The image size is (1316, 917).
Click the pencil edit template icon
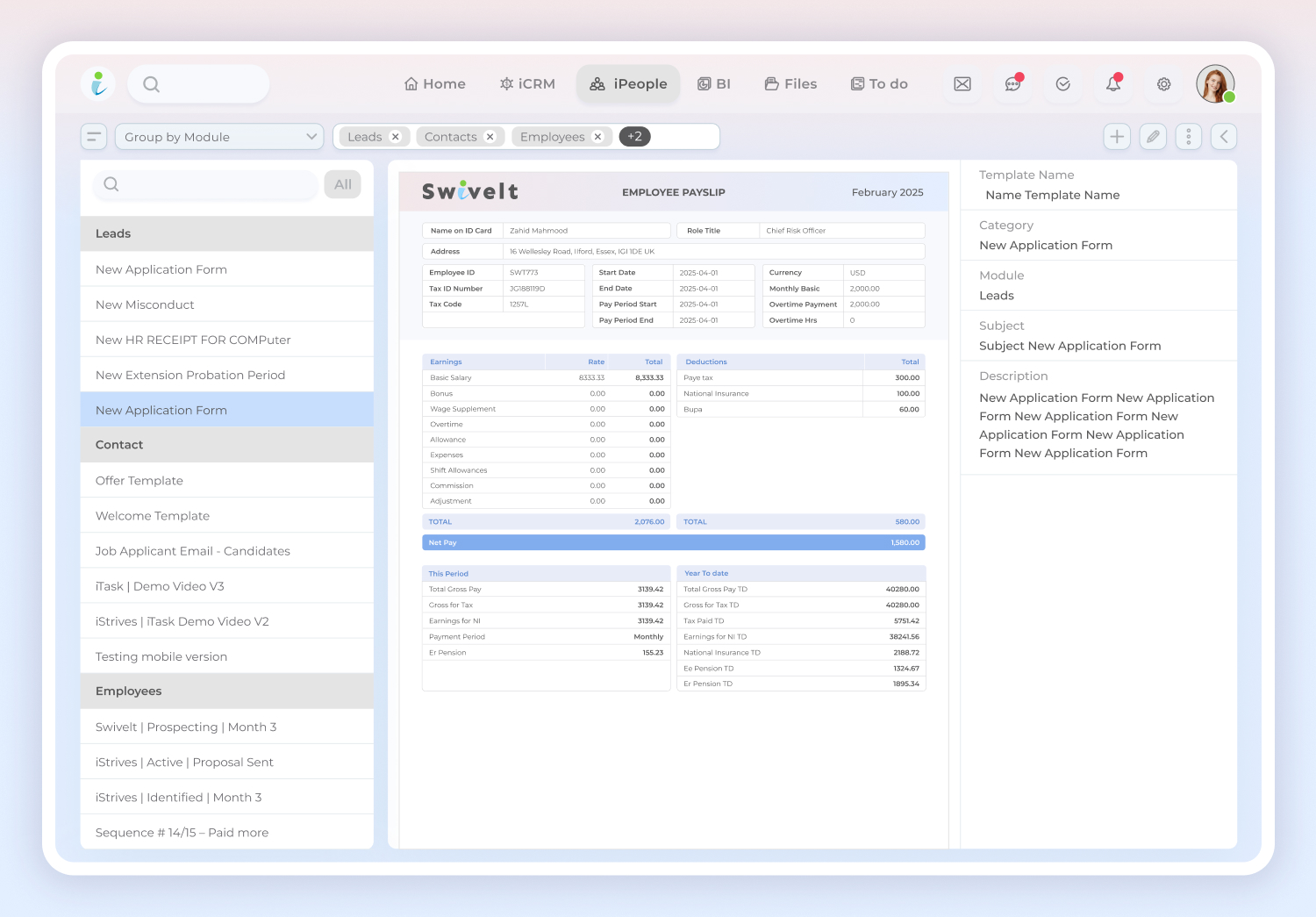pyautogui.click(x=1153, y=137)
